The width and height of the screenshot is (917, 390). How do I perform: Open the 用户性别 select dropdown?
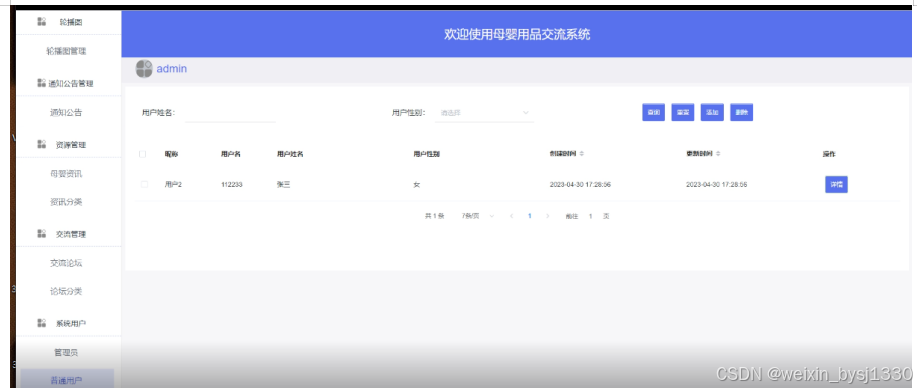pos(484,112)
